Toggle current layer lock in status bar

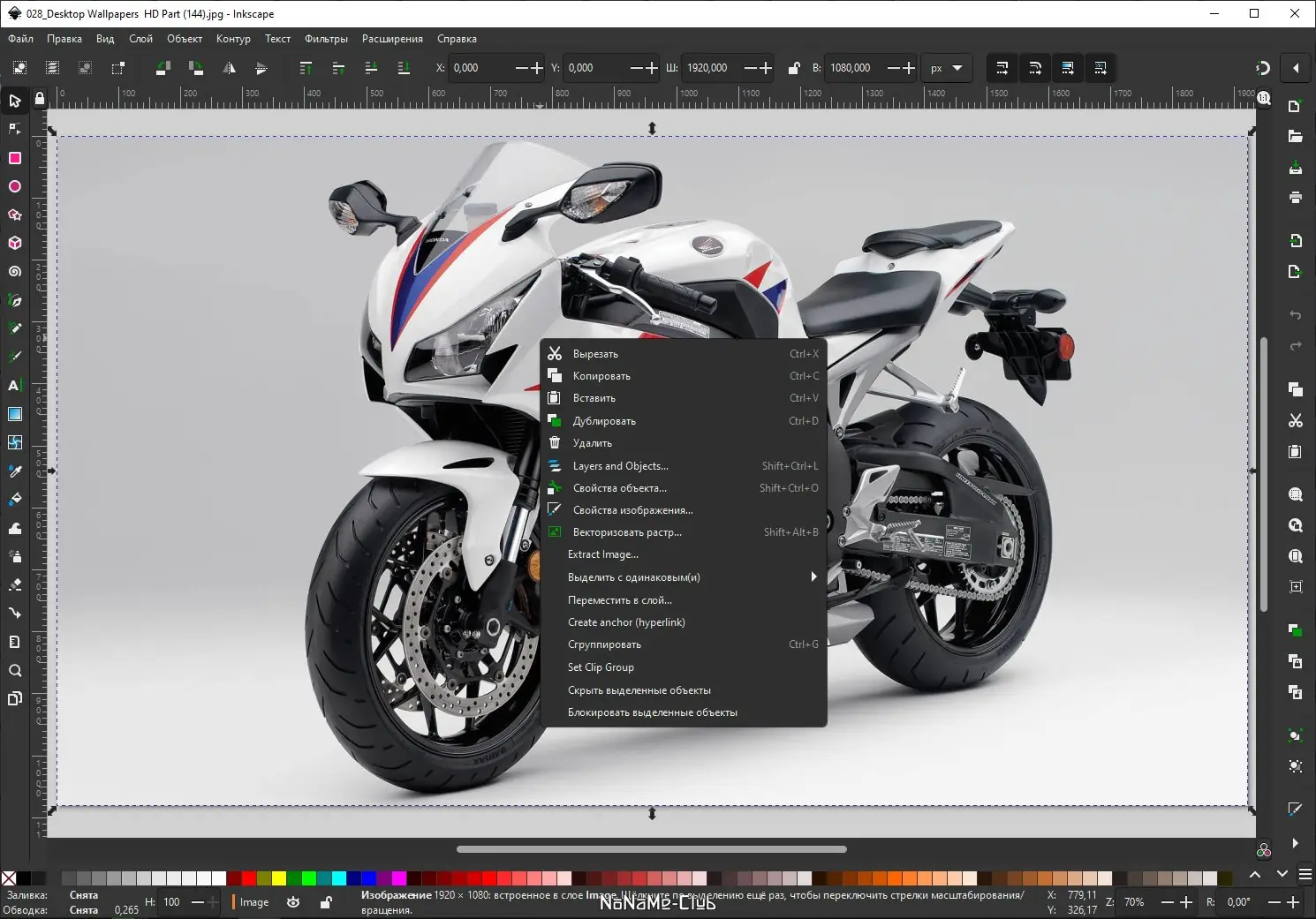click(326, 902)
